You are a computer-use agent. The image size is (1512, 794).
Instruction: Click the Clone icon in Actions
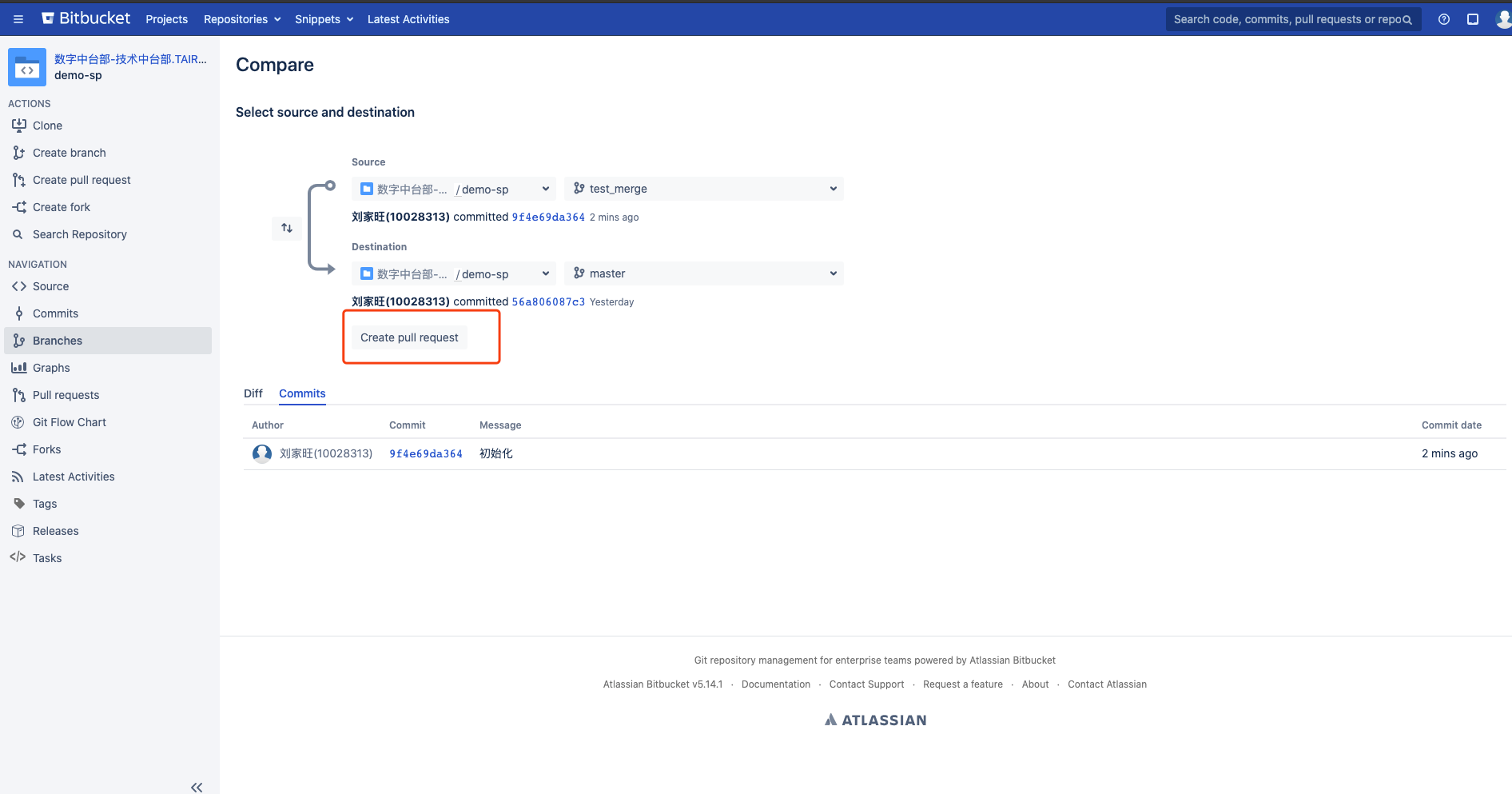(x=19, y=126)
